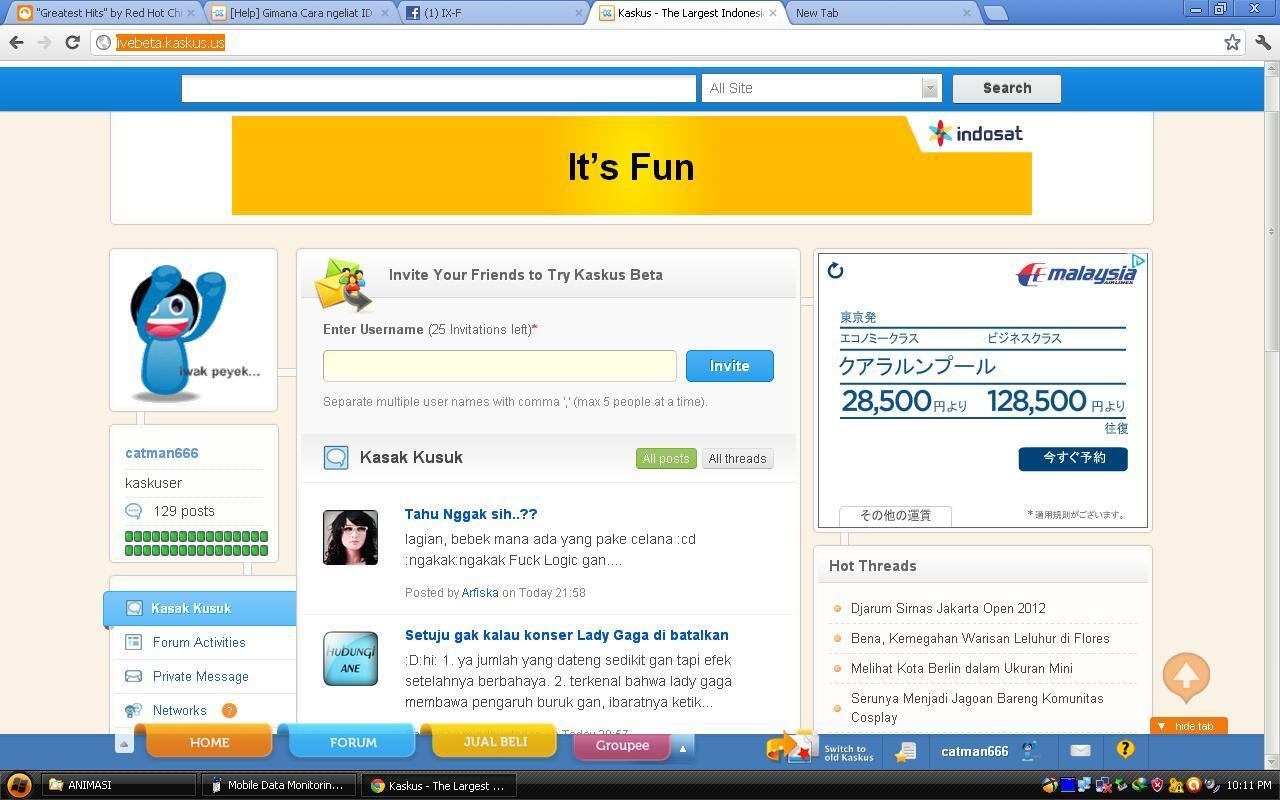The width and height of the screenshot is (1280, 800).
Task: Click the Forum Activities list icon
Action: tap(133, 642)
